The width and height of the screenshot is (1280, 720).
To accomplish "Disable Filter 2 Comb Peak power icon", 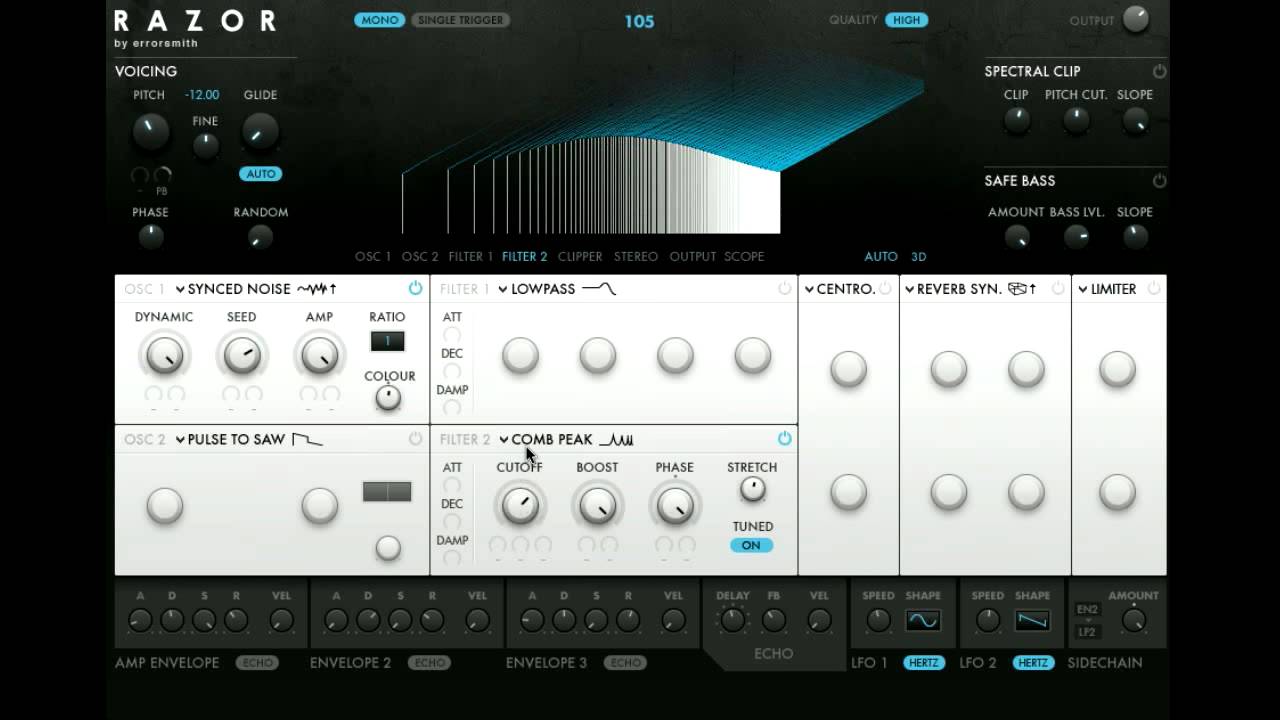I will [784, 439].
